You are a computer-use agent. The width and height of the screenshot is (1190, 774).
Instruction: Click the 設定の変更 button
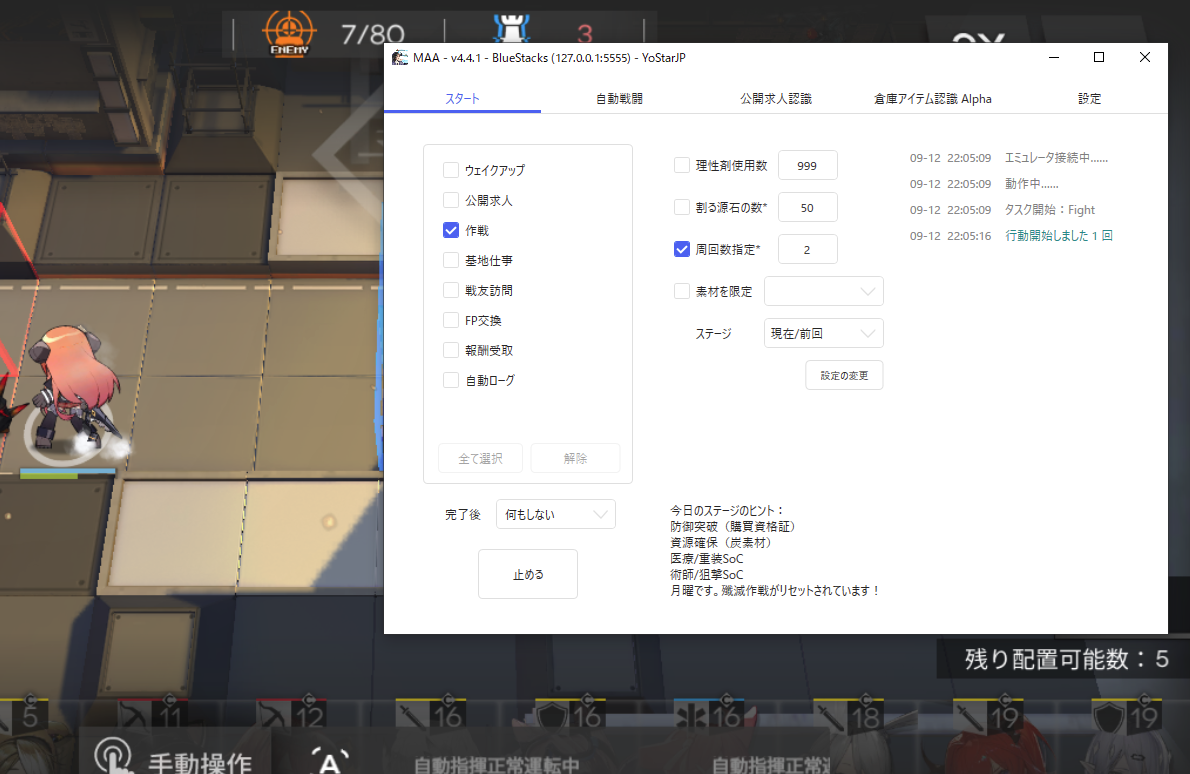click(x=844, y=375)
